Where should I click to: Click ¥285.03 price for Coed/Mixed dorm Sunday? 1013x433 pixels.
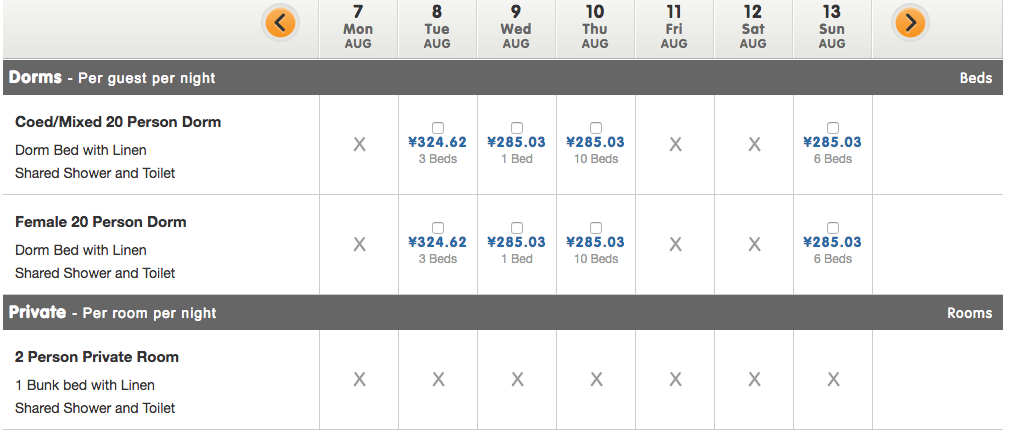tap(833, 142)
